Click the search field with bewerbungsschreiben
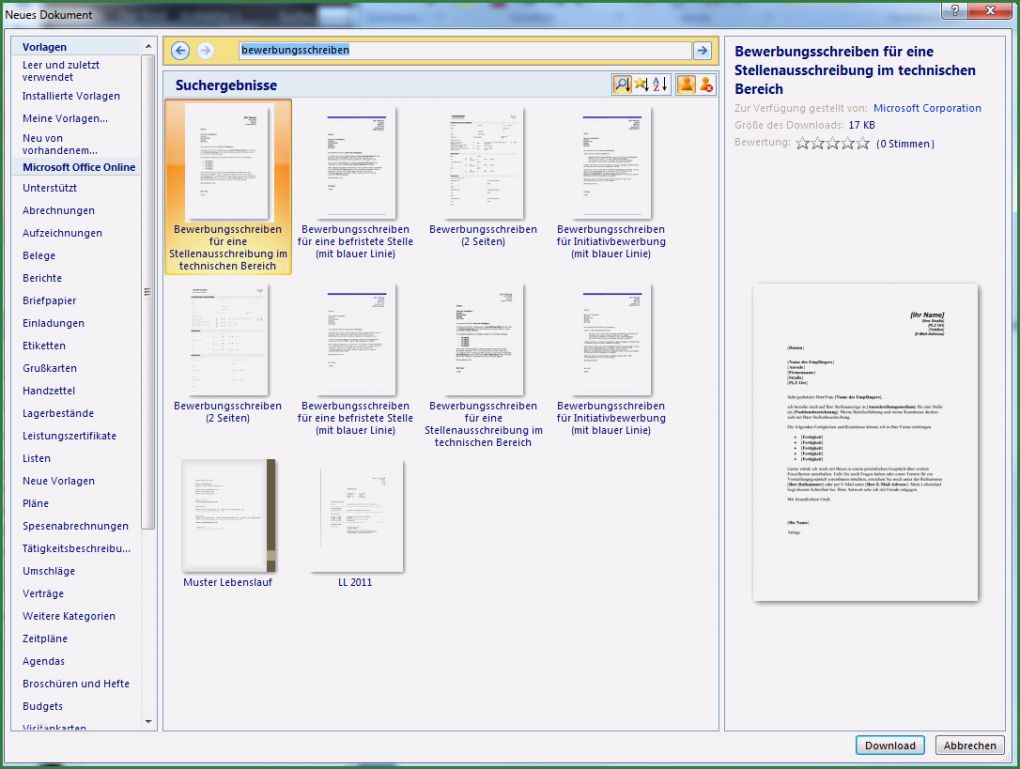Screen dimensions: 1020x769 pos(465,50)
